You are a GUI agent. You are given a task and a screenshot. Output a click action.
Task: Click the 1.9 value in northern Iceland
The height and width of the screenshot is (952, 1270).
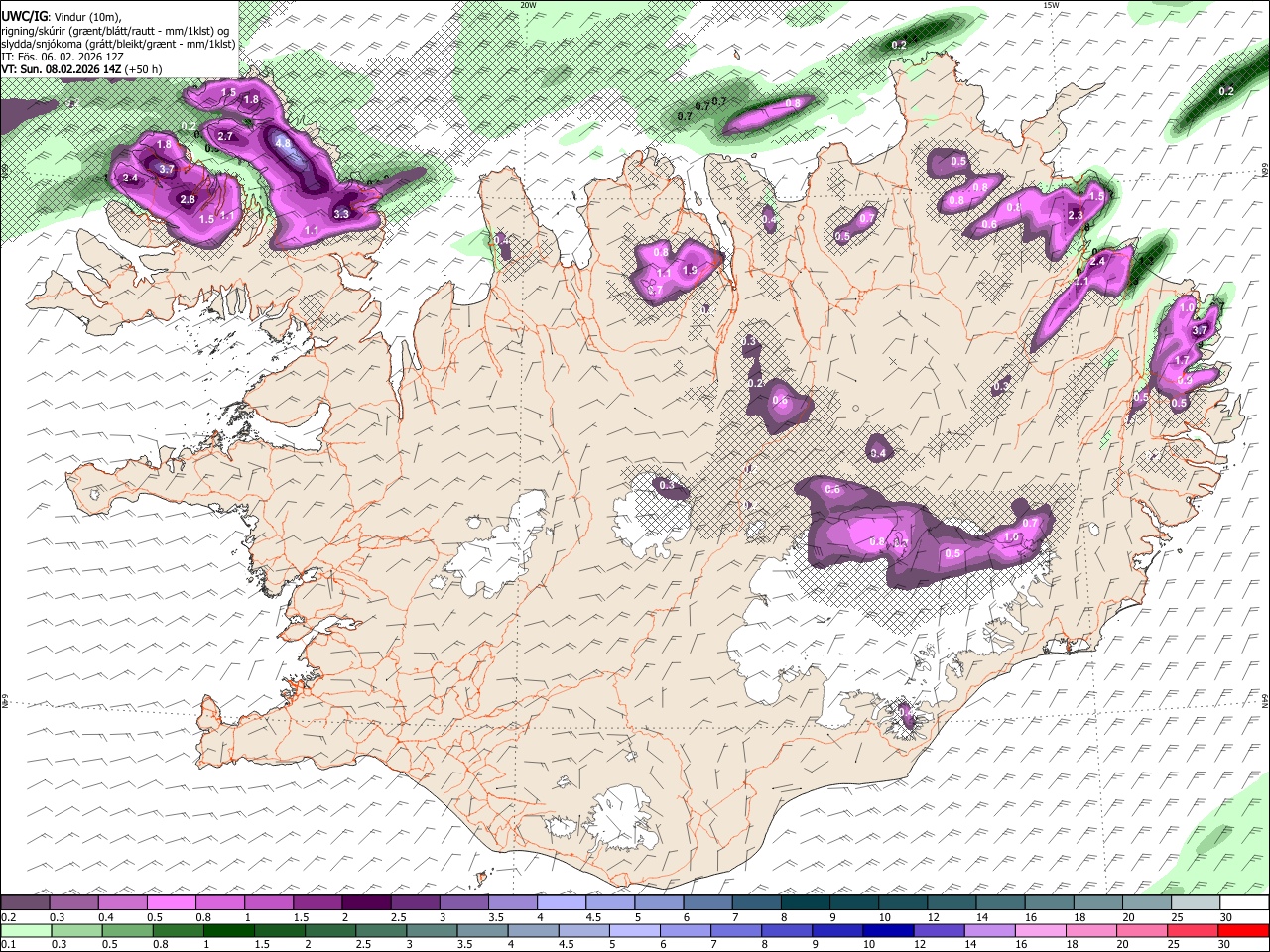click(690, 270)
